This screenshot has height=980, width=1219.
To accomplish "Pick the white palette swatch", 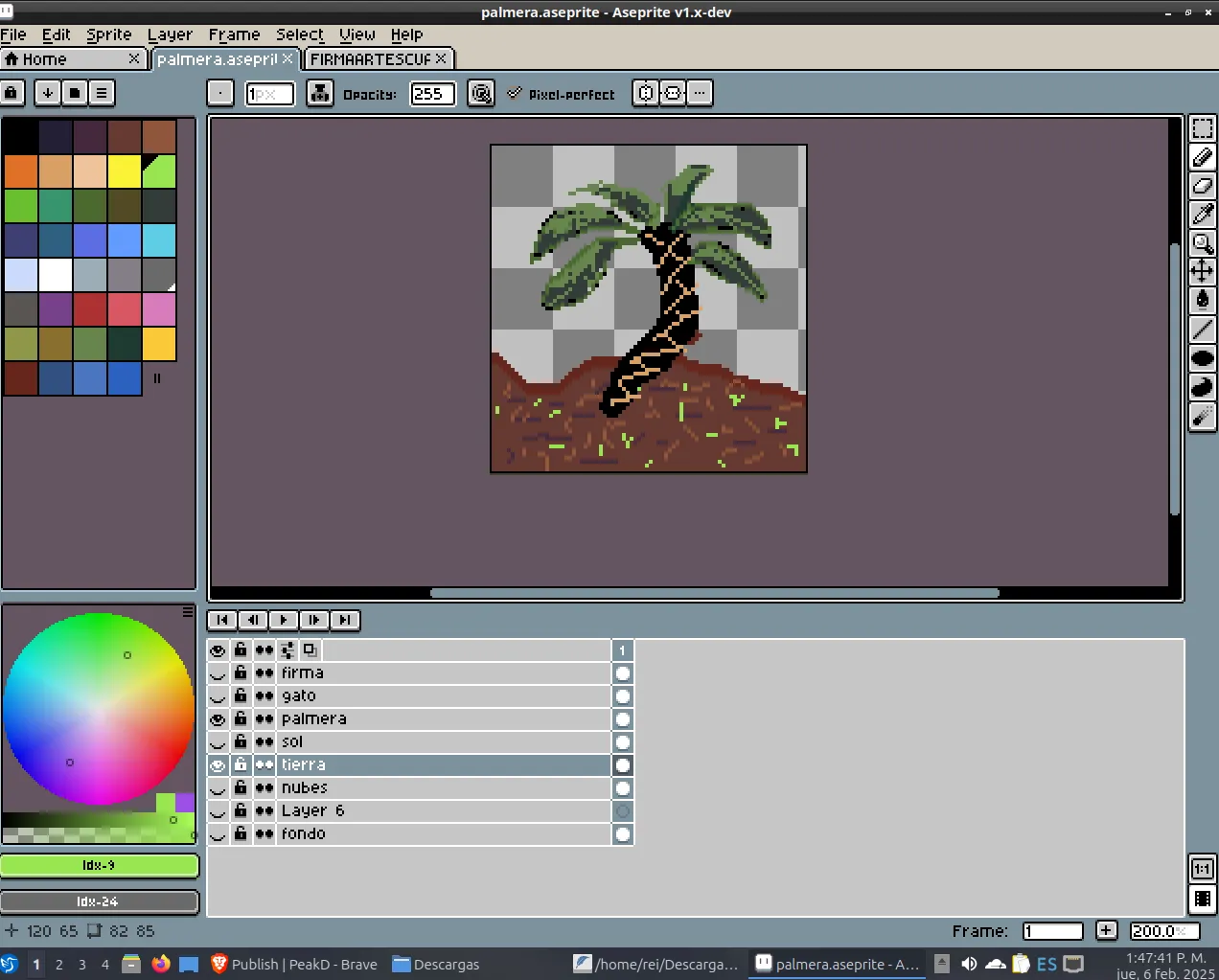I will tap(56, 275).
